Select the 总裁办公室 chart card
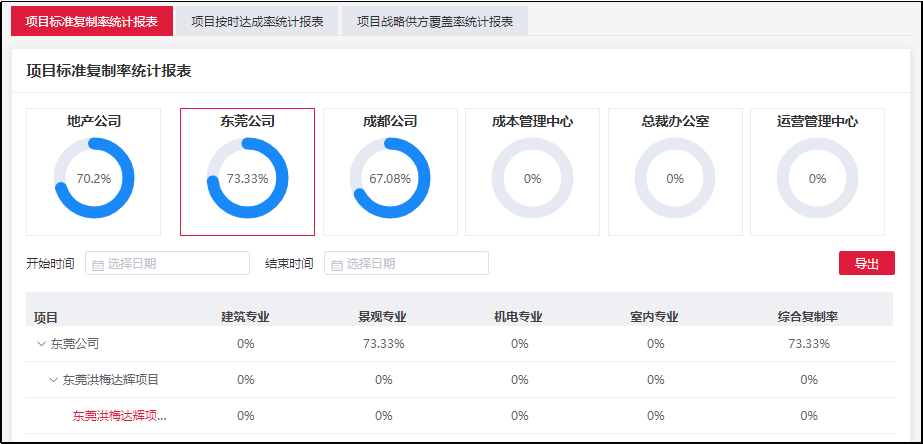The height and width of the screenshot is (444, 923). pyautogui.click(x=675, y=172)
